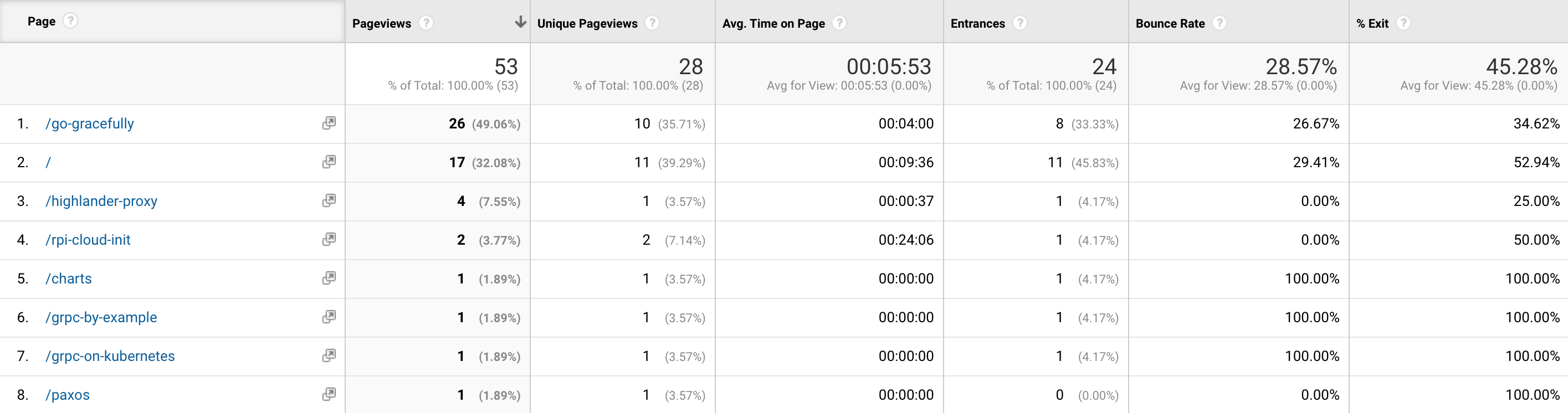The height and width of the screenshot is (413, 1568).
Task: Sort by Avg. Time on Page header
Action: coord(773,24)
